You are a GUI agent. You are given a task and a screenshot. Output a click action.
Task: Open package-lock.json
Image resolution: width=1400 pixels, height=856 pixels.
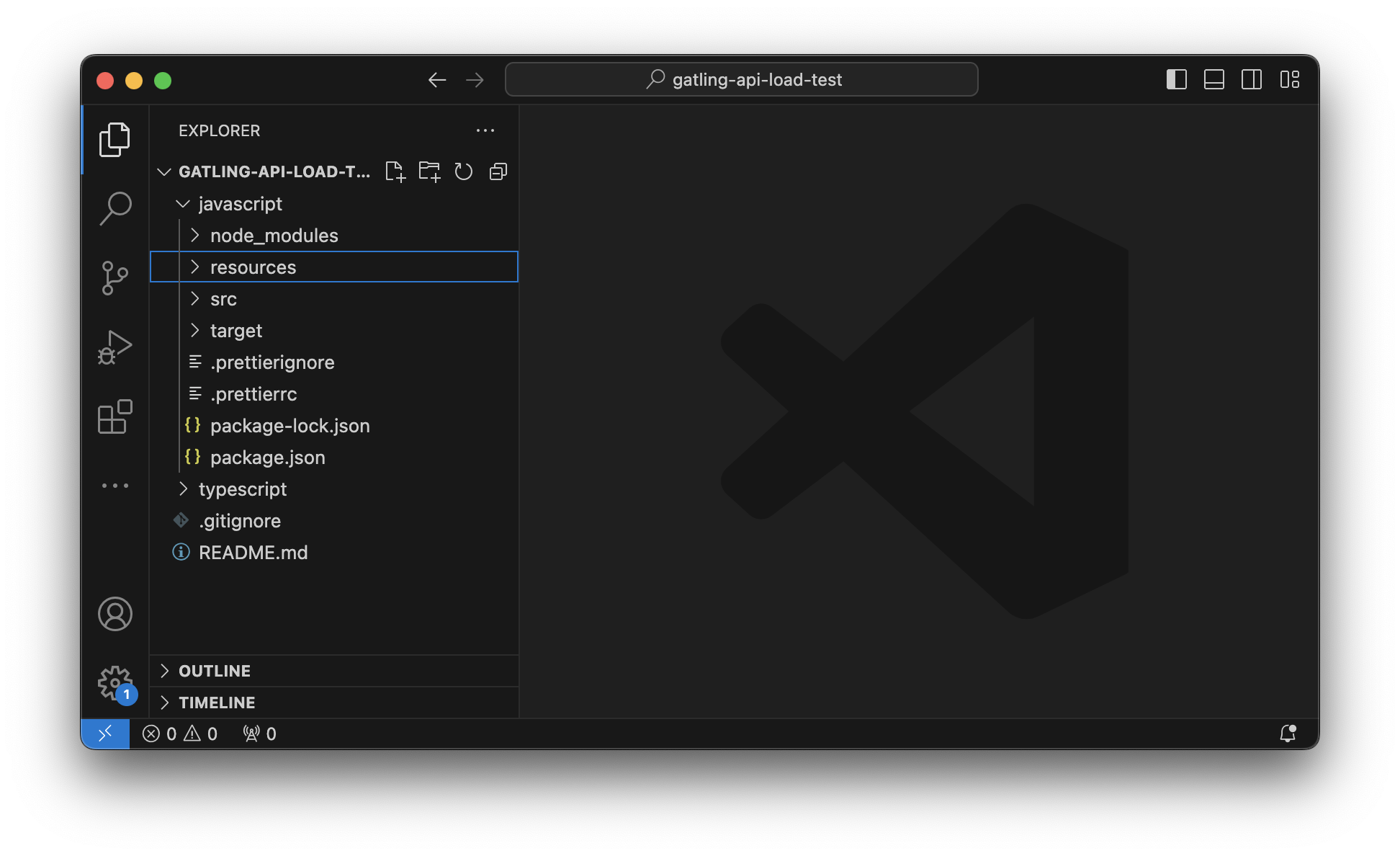click(x=334, y=426)
